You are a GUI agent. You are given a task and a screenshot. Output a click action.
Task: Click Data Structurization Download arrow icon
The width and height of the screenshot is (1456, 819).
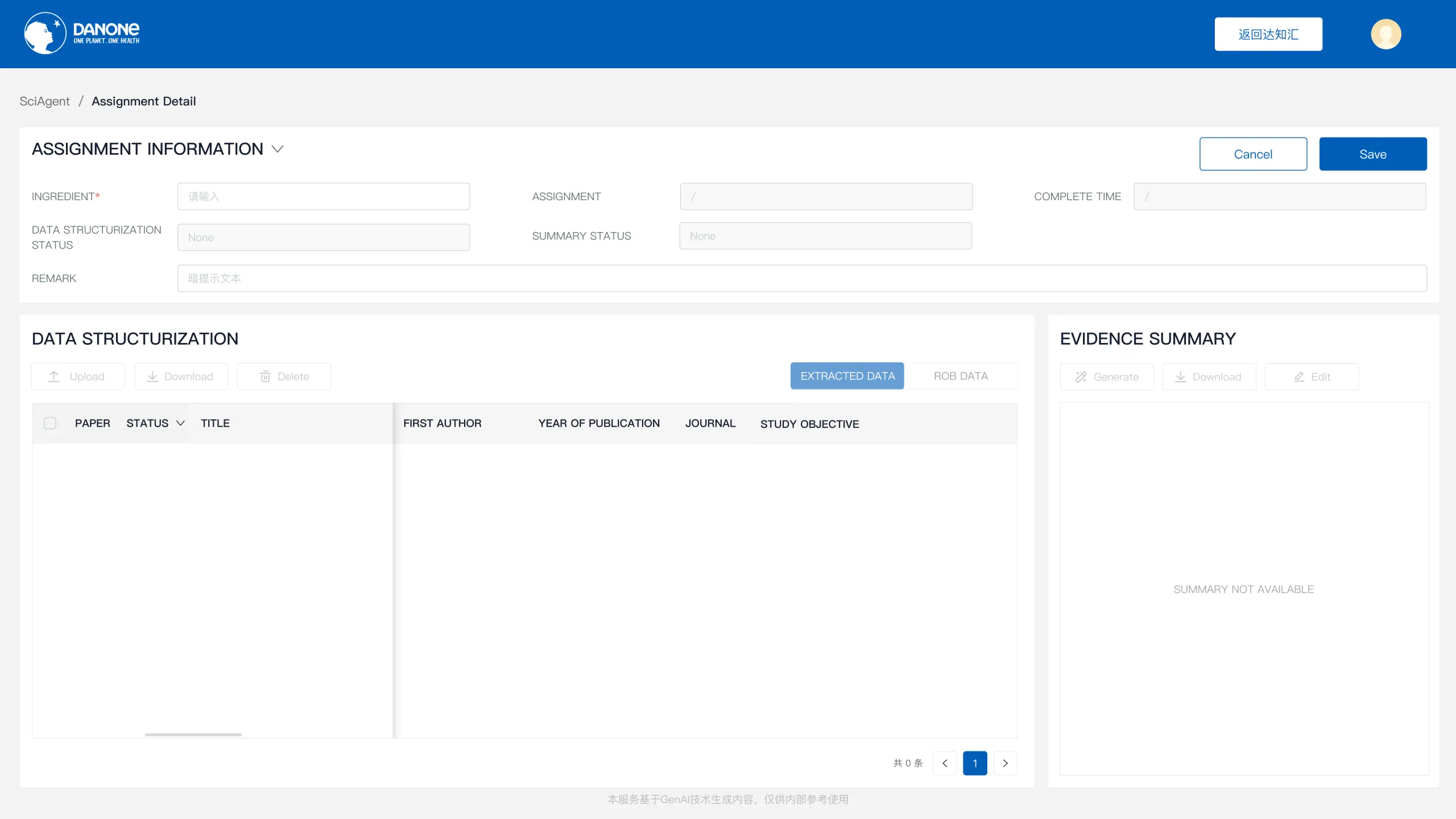(152, 377)
